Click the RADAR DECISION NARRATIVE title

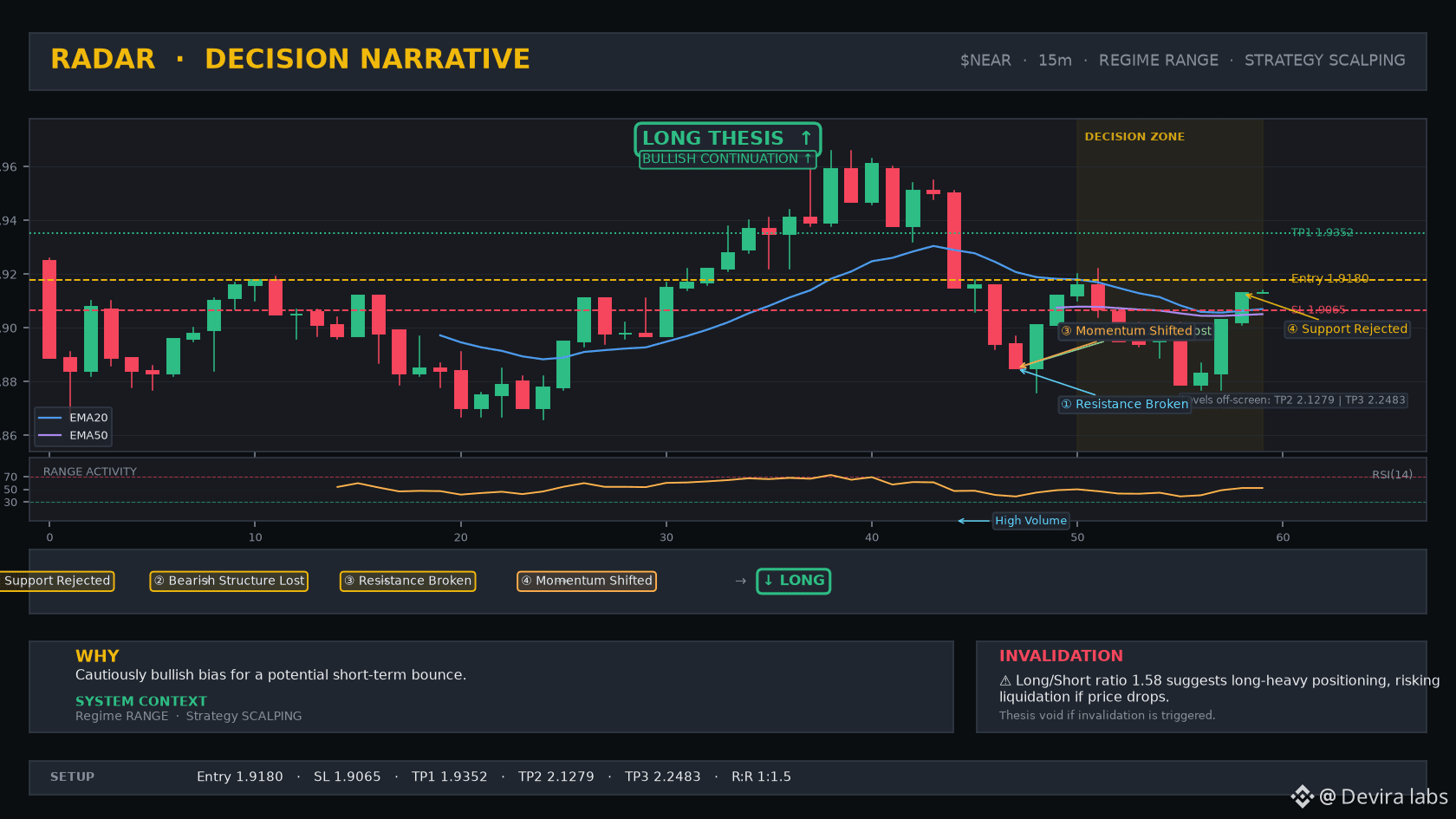coord(290,59)
